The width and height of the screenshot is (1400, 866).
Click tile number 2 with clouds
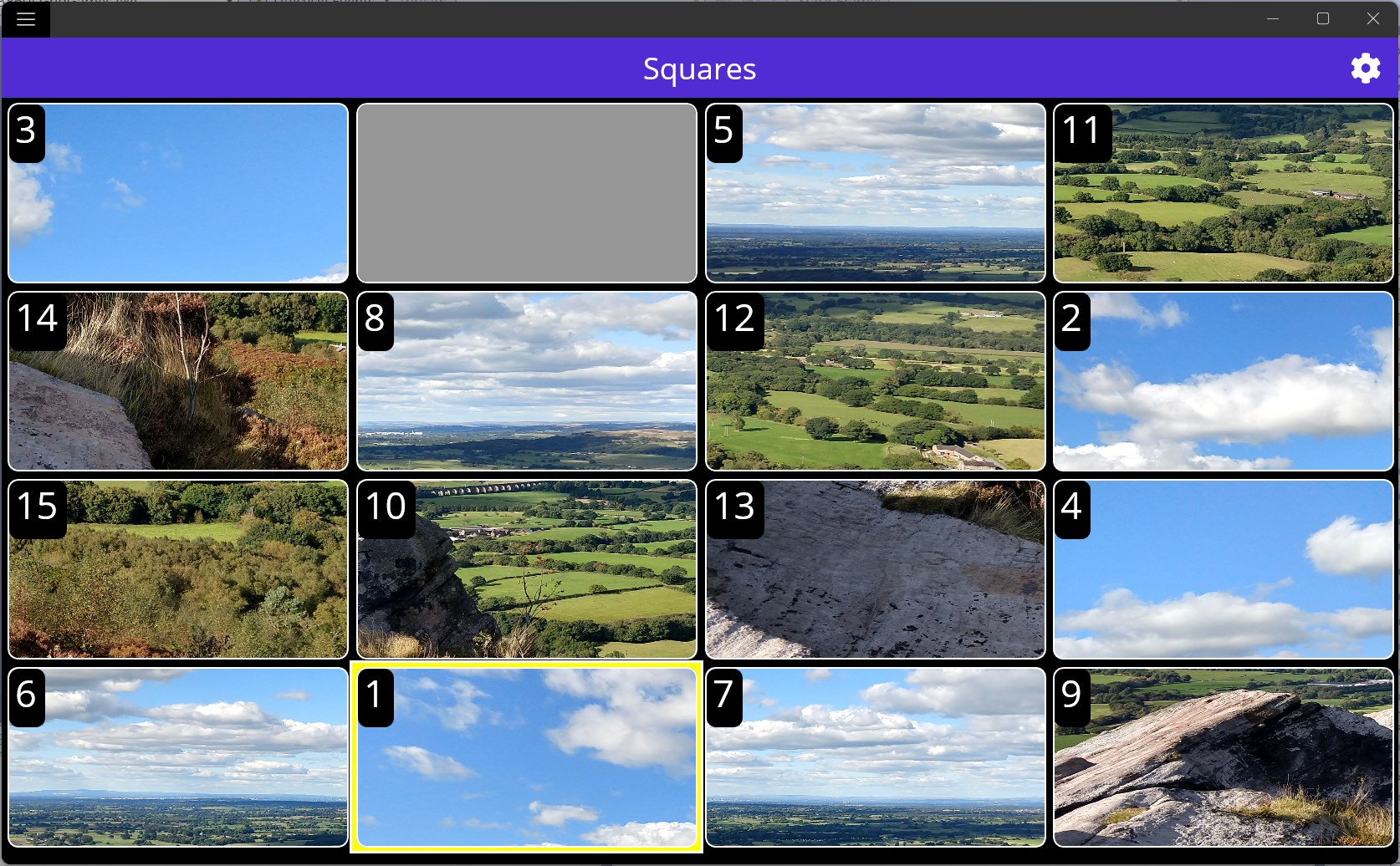(1224, 381)
